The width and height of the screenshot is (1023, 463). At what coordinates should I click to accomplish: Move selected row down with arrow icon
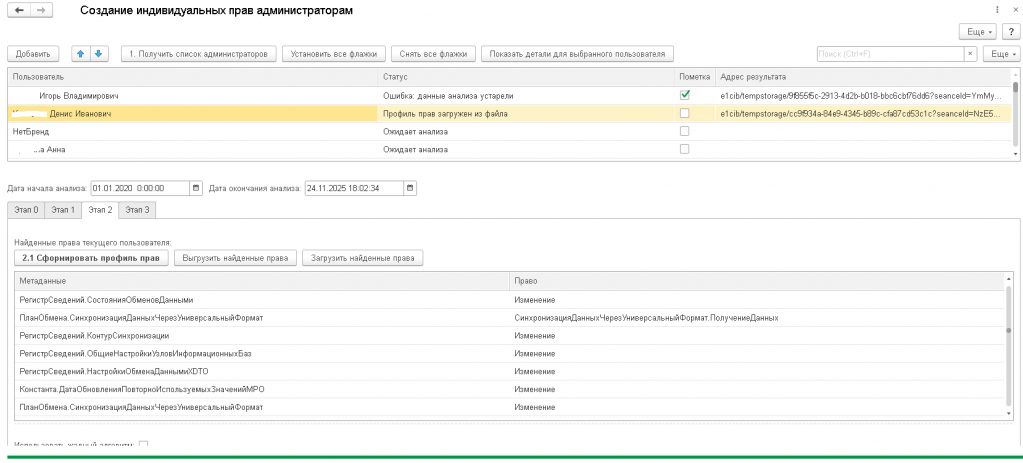point(99,53)
